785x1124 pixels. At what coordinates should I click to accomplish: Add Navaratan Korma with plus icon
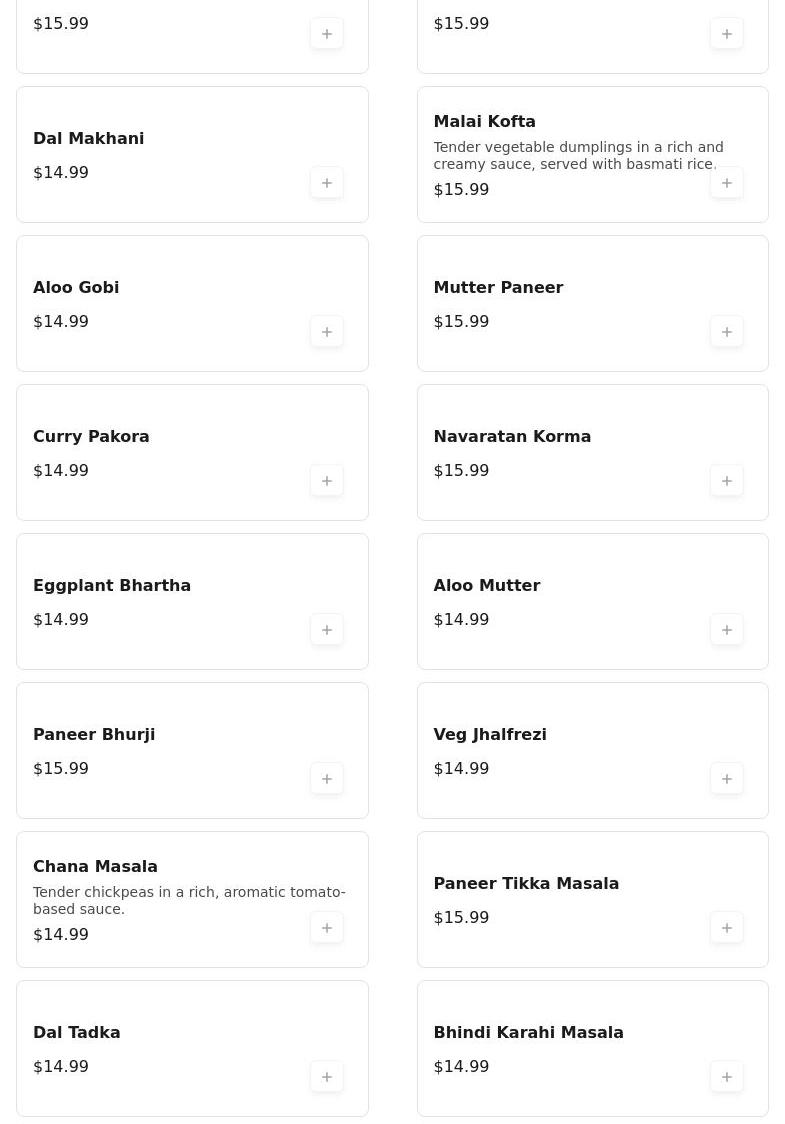click(727, 481)
